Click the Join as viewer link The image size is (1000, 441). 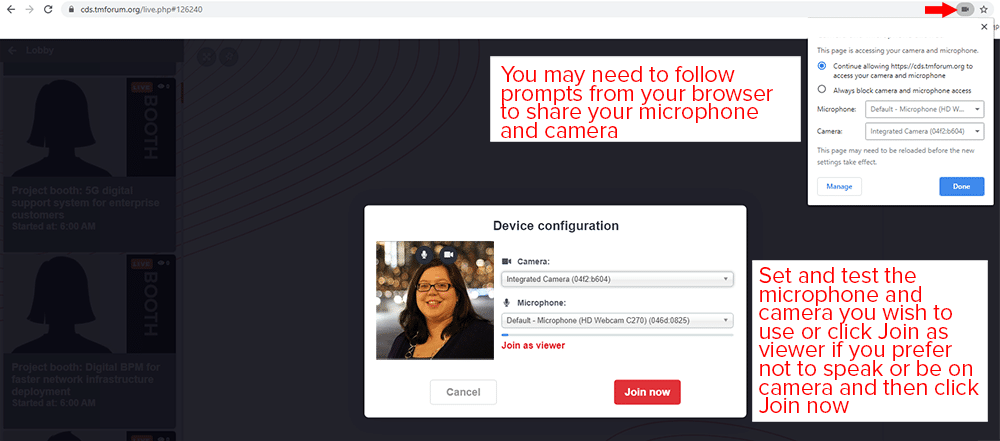tap(533, 346)
